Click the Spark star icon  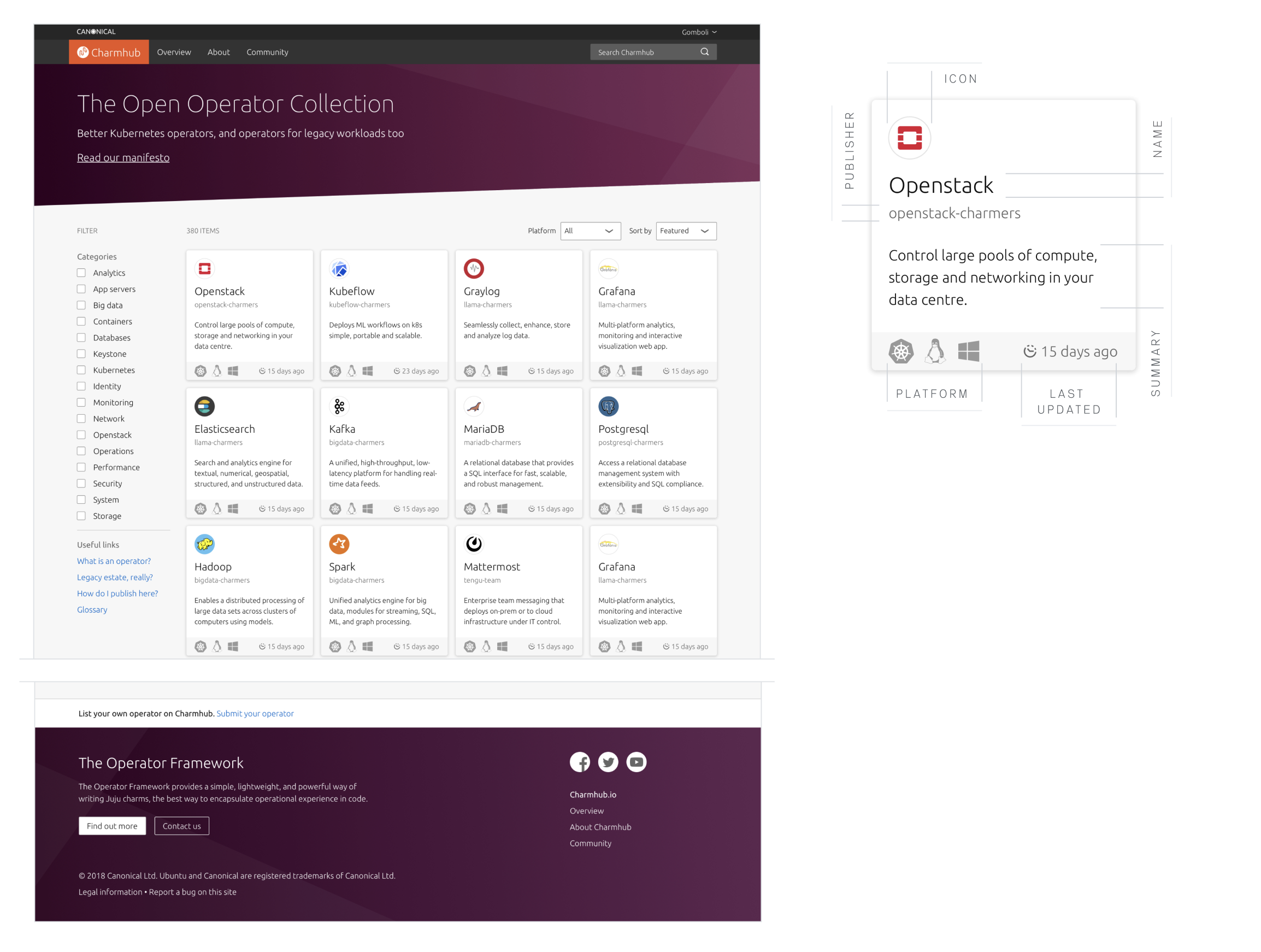(x=339, y=544)
